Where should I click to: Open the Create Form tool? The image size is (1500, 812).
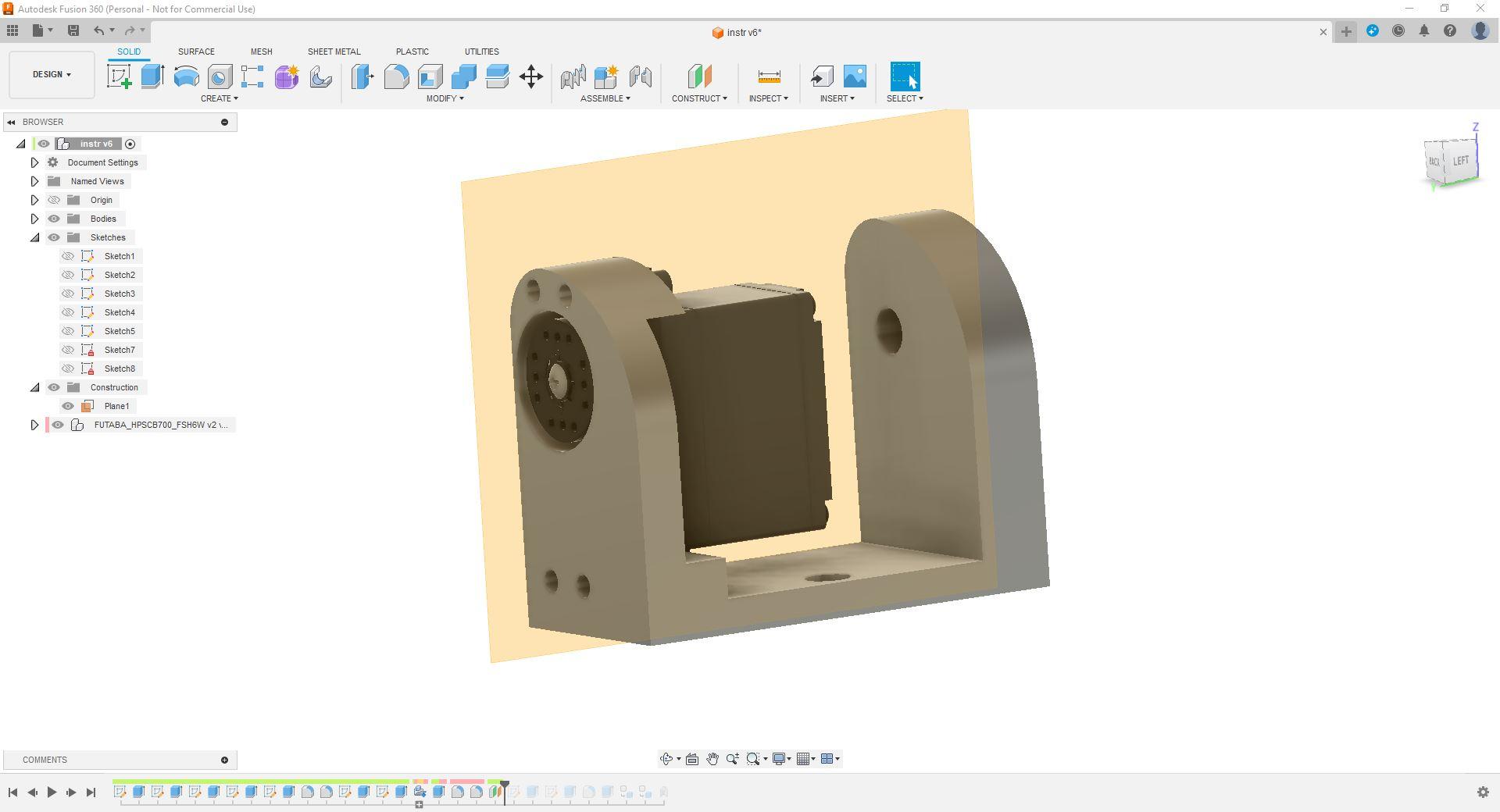(x=287, y=77)
